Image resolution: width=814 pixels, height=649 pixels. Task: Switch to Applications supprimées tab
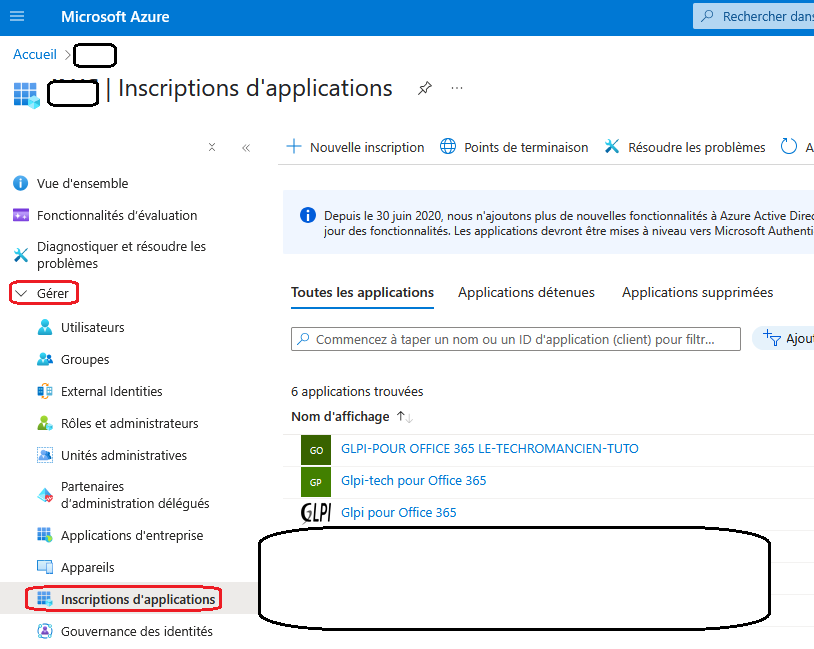click(697, 292)
